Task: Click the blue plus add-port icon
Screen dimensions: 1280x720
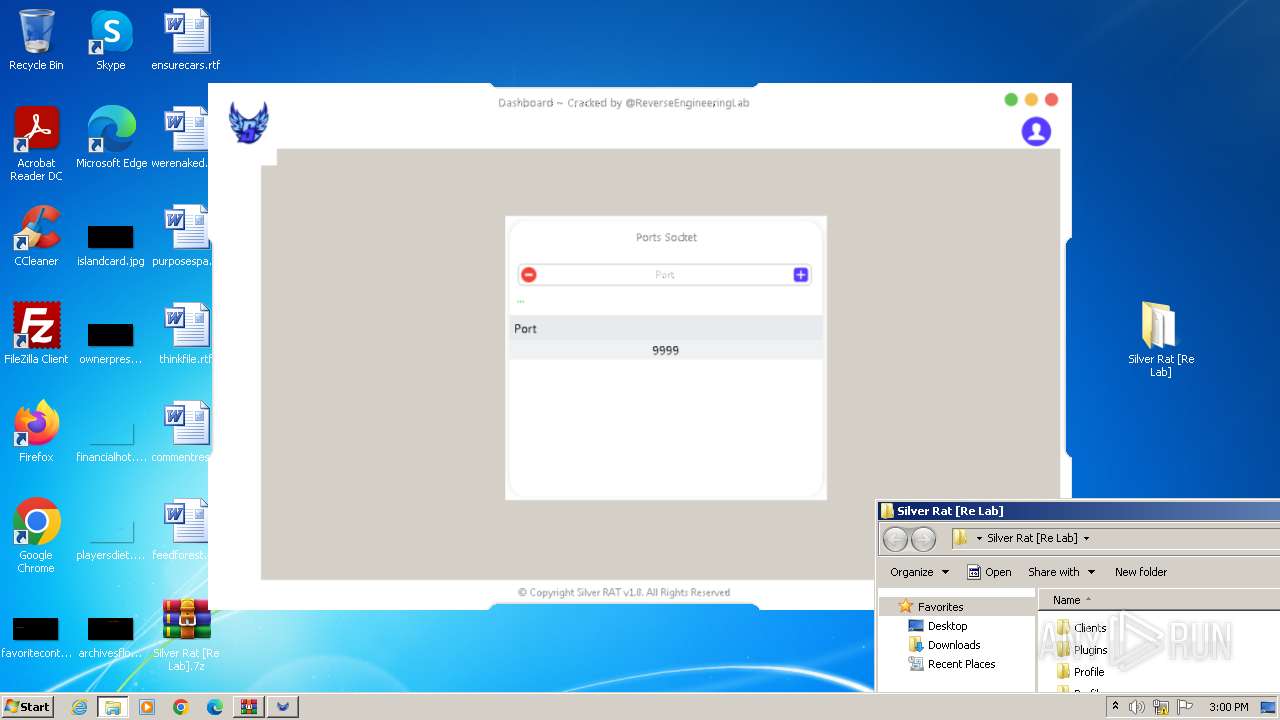Action: [x=801, y=275]
